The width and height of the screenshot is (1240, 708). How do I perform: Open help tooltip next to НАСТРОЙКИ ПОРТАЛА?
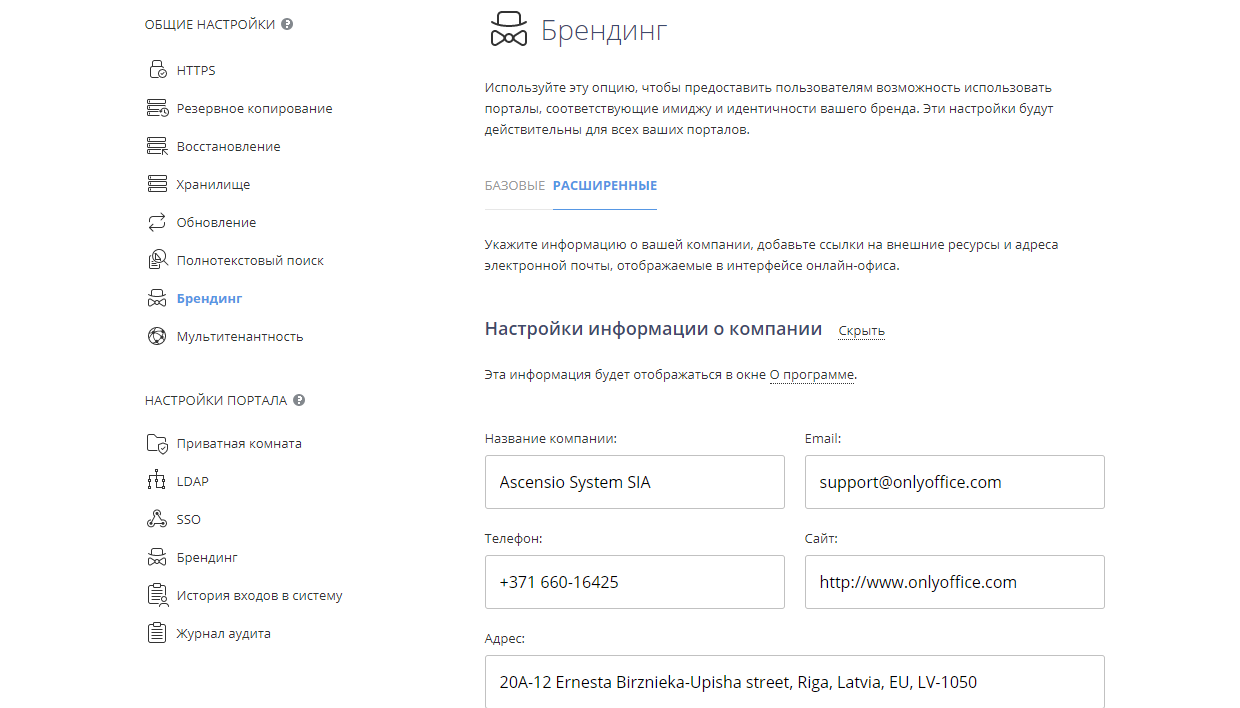[x=299, y=400]
